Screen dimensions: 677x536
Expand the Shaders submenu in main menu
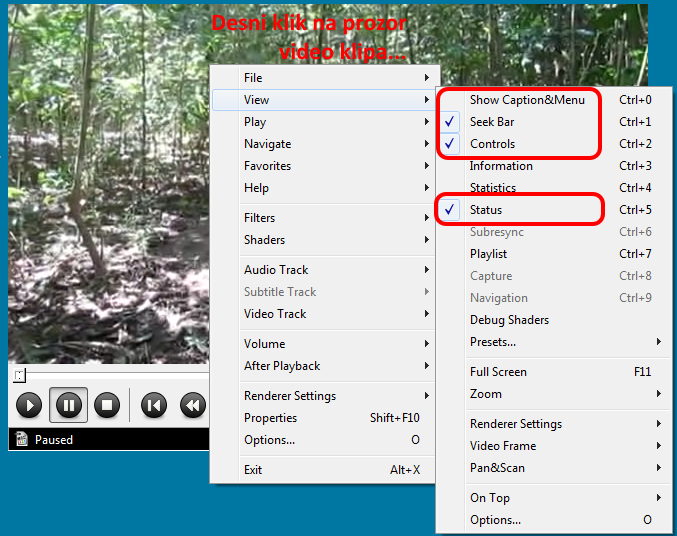pos(324,240)
